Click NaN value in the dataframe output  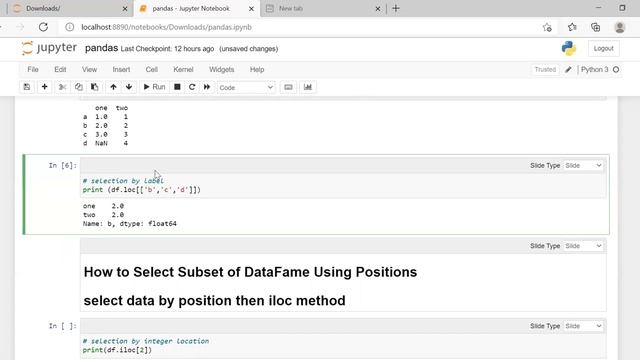pos(101,143)
